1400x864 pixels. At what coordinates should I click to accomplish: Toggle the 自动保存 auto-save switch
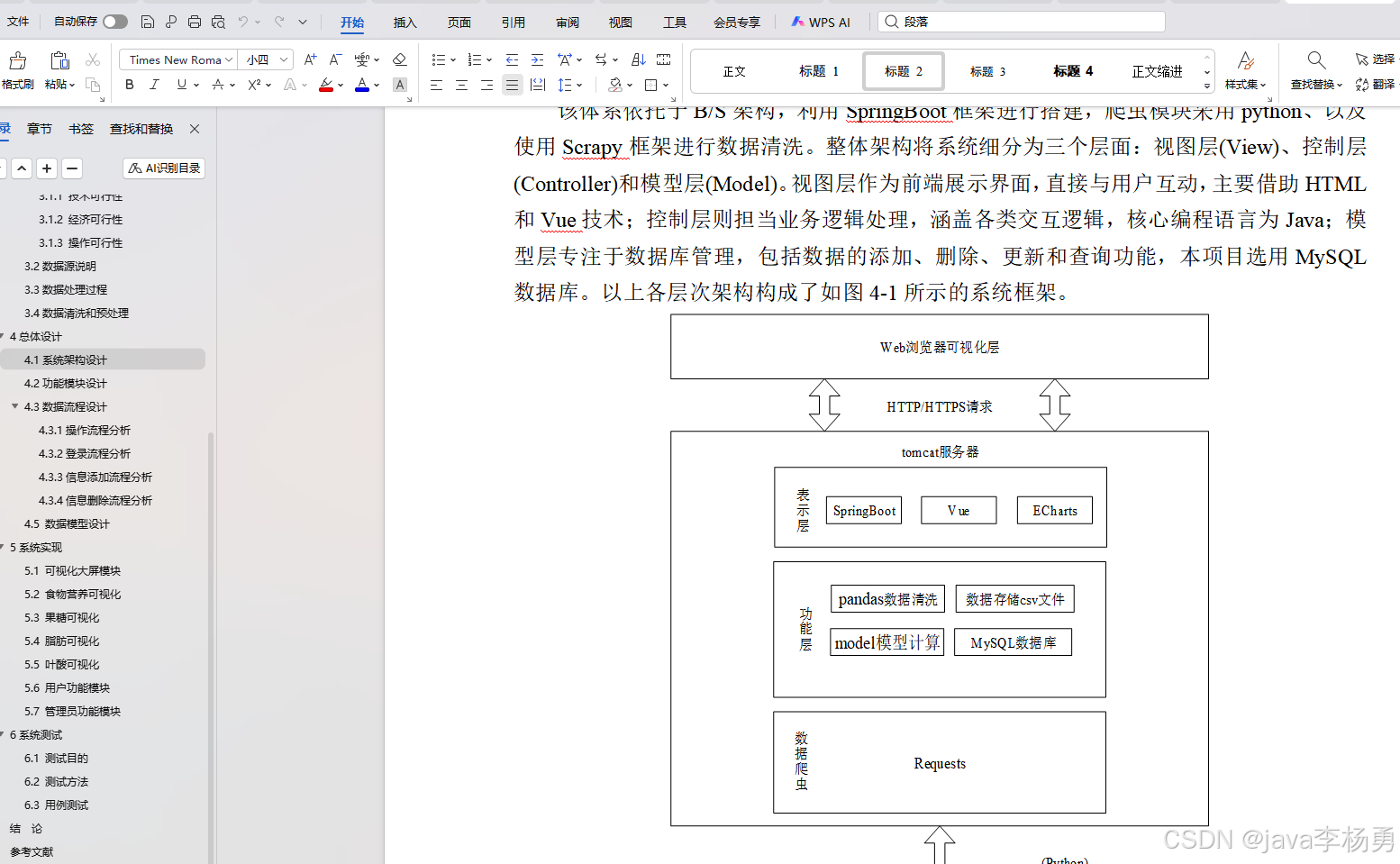pyautogui.click(x=115, y=22)
